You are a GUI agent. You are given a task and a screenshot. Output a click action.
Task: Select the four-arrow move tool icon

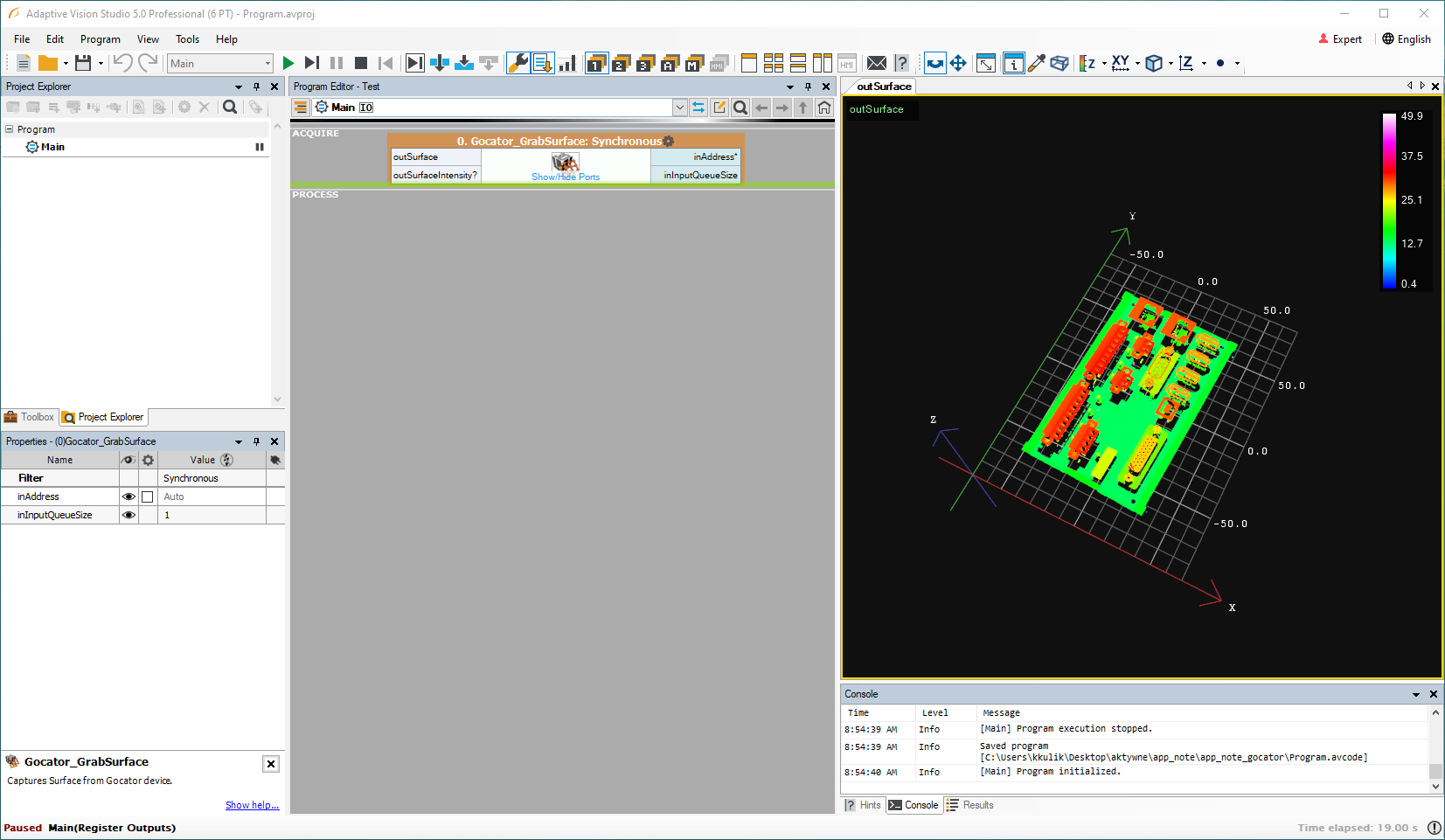point(958,63)
